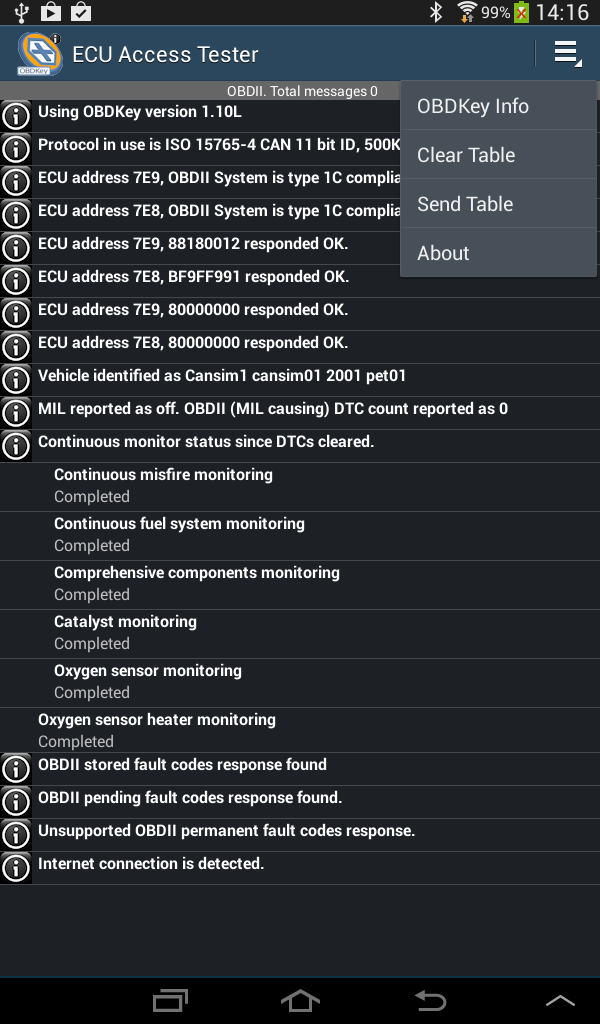Tap the Bluetooth icon in the status bar
Viewport: 600px width, 1024px height.
click(435, 12)
